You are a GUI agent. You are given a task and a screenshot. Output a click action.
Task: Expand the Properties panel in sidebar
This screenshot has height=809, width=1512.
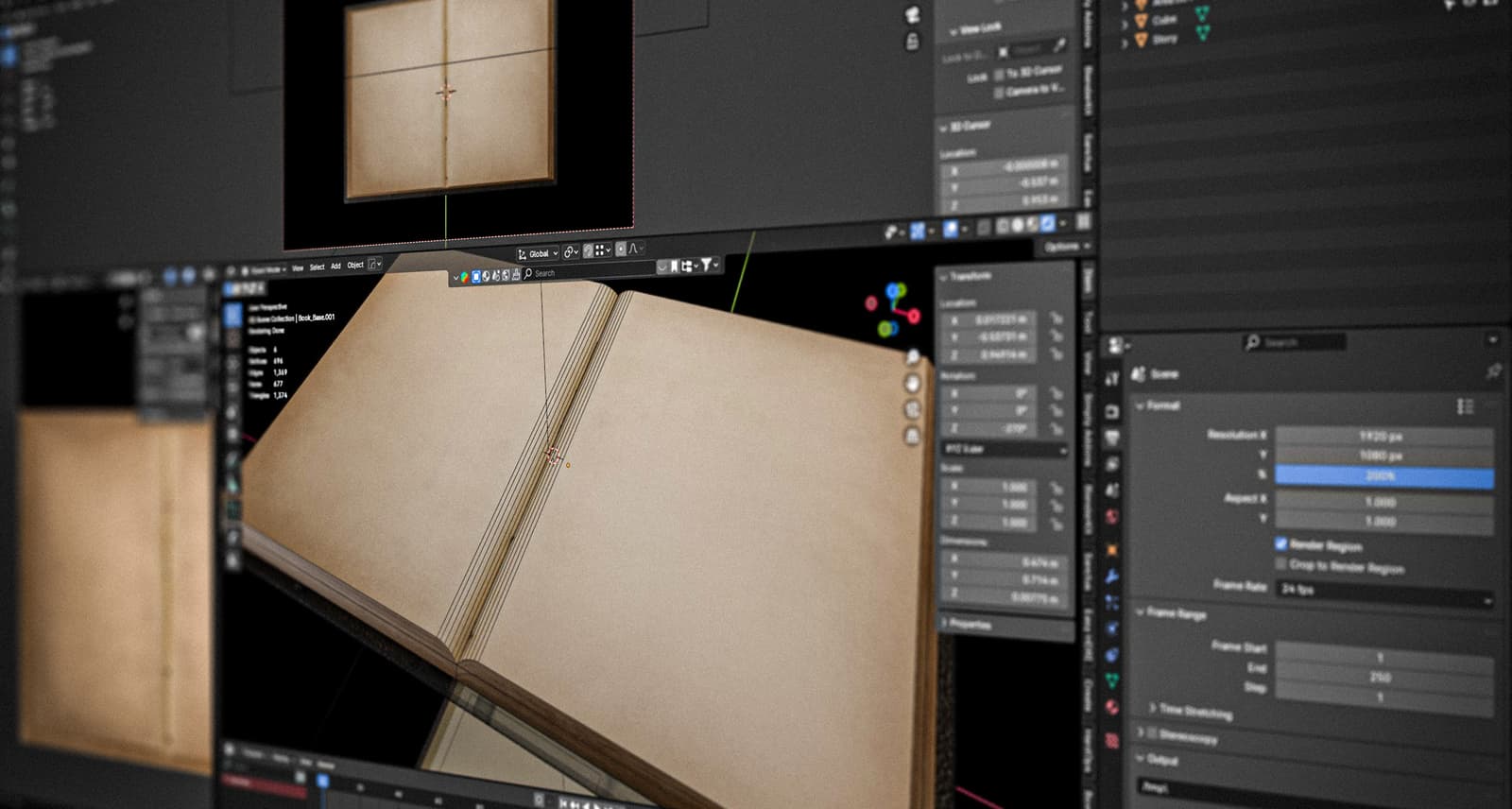[x=966, y=624]
